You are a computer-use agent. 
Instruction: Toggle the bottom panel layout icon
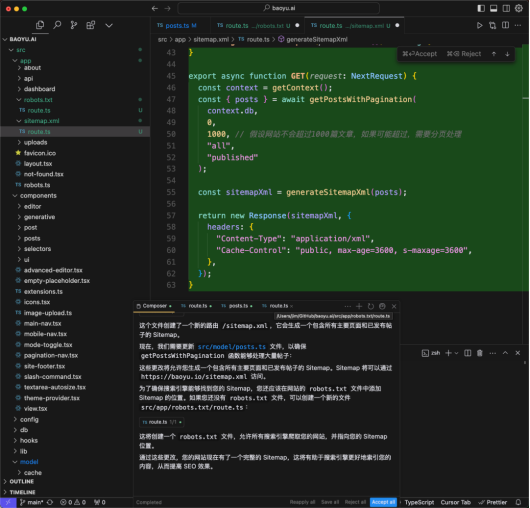tap(493, 8)
